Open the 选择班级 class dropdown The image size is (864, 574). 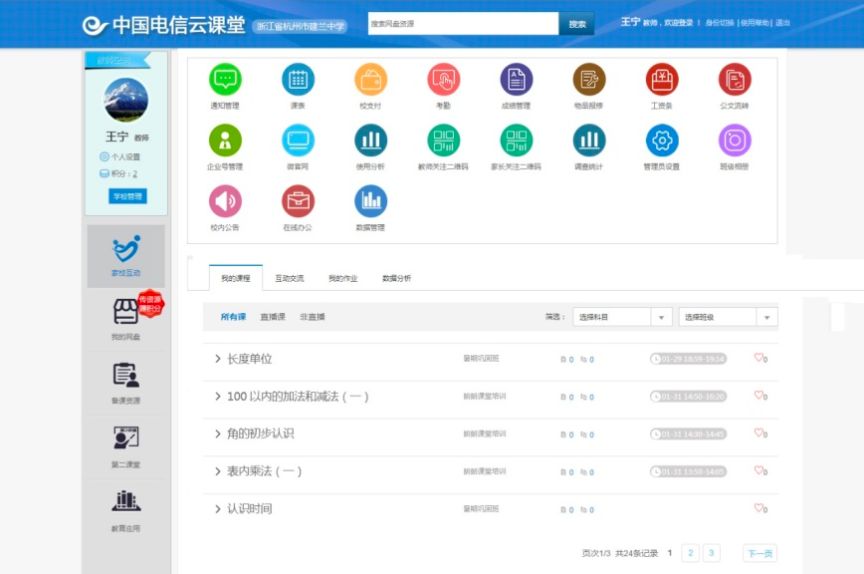727,317
